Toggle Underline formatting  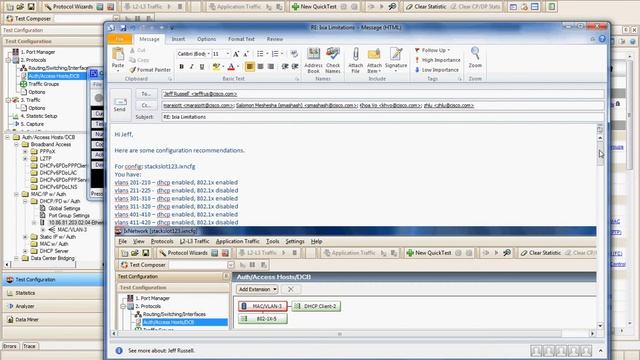pos(202,66)
